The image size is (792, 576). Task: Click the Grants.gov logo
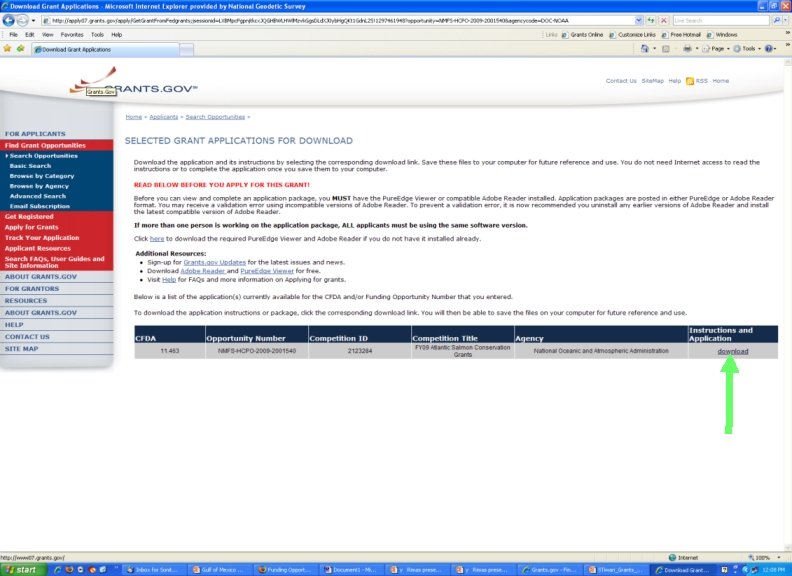[x=132, y=82]
